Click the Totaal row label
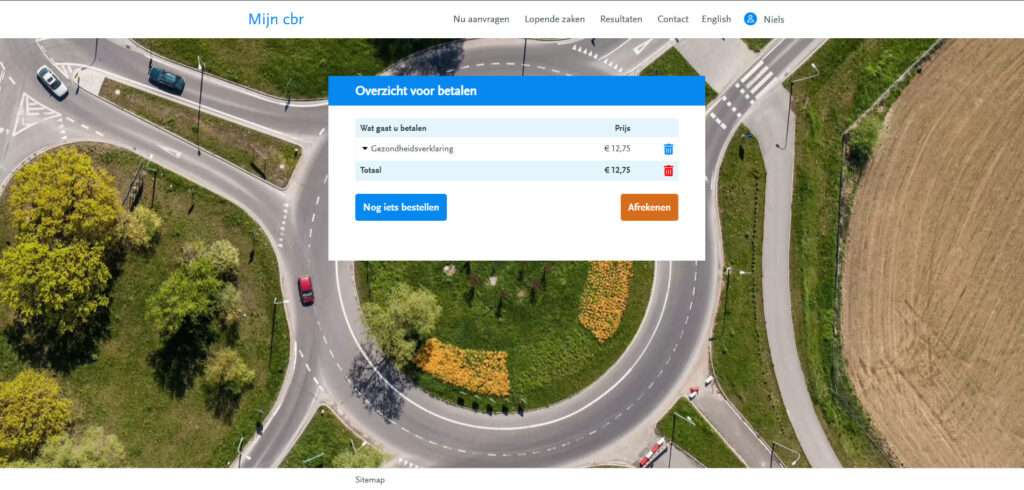1024x490 pixels. click(371, 170)
